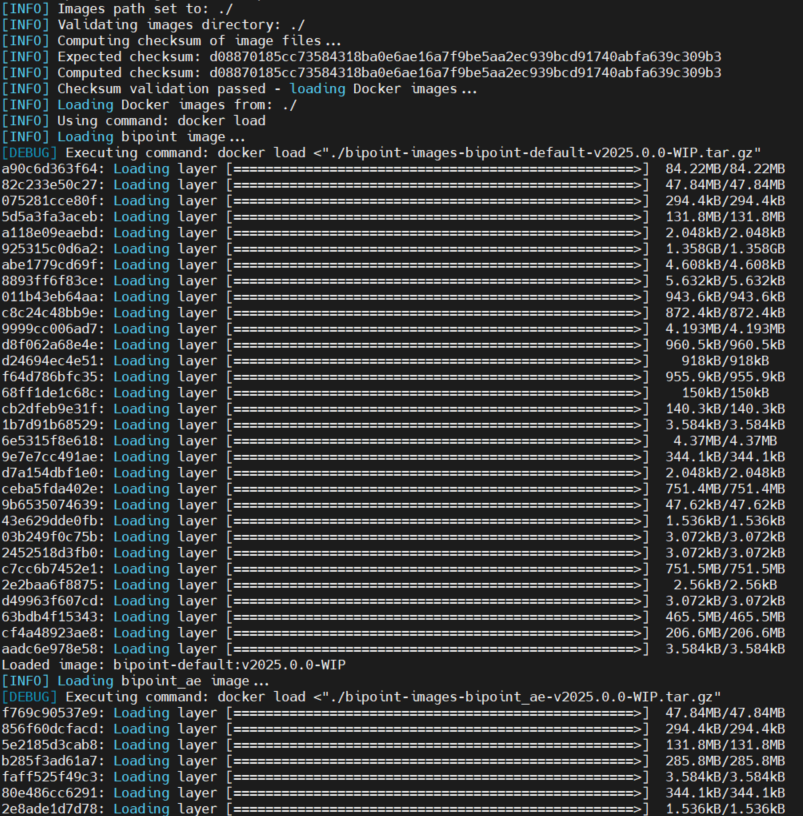803x816 pixels.
Task: Click the 'Computing checksum of image files' line
Action: tap(171, 41)
